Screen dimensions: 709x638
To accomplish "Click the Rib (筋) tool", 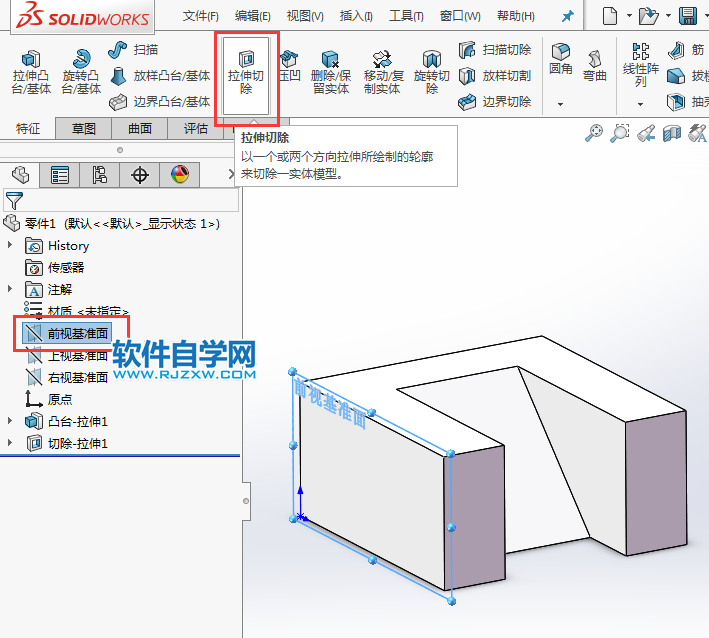I will [x=686, y=50].
